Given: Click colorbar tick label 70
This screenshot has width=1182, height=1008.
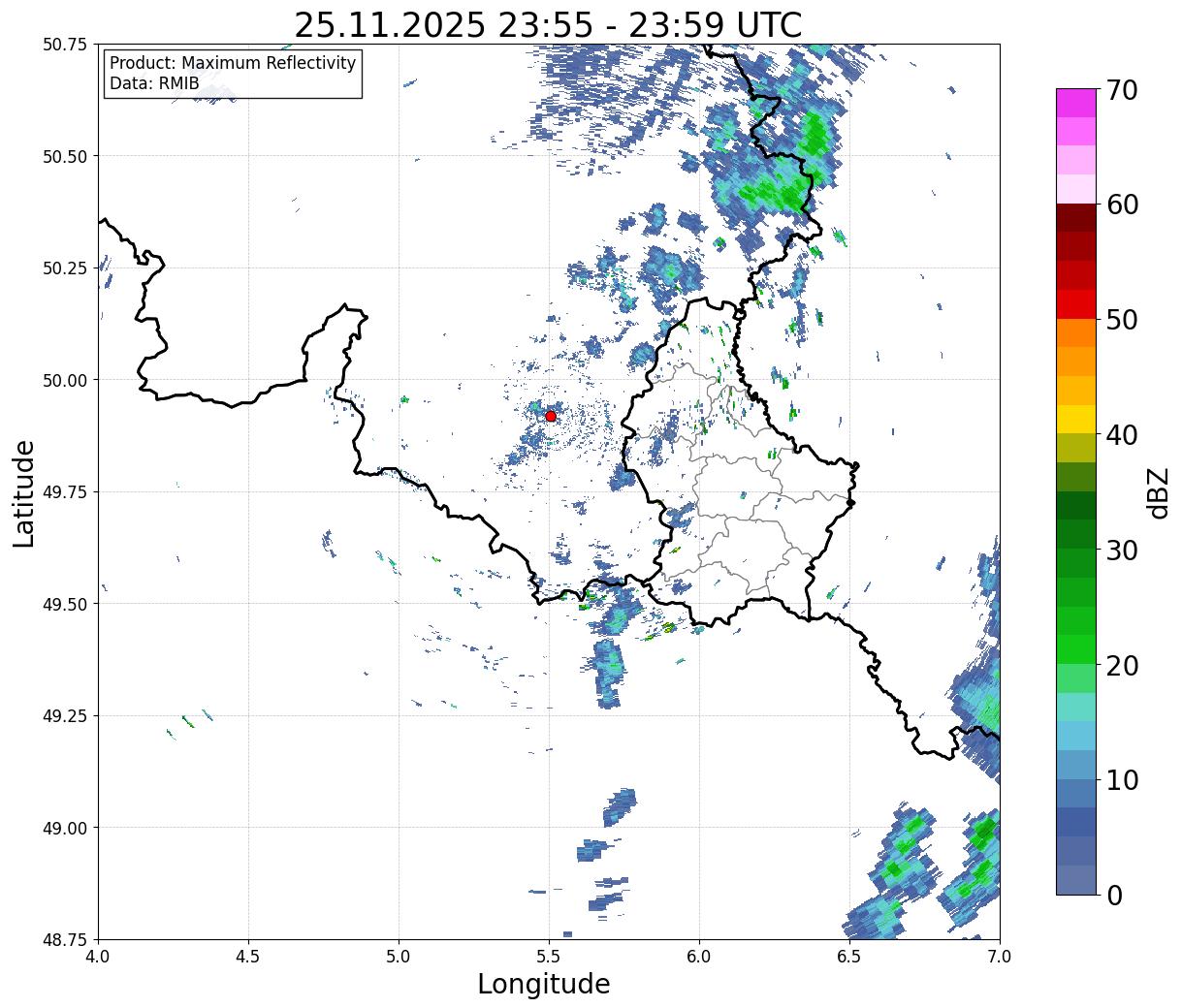Looking at the screenshot, I should click(1122, 90).
